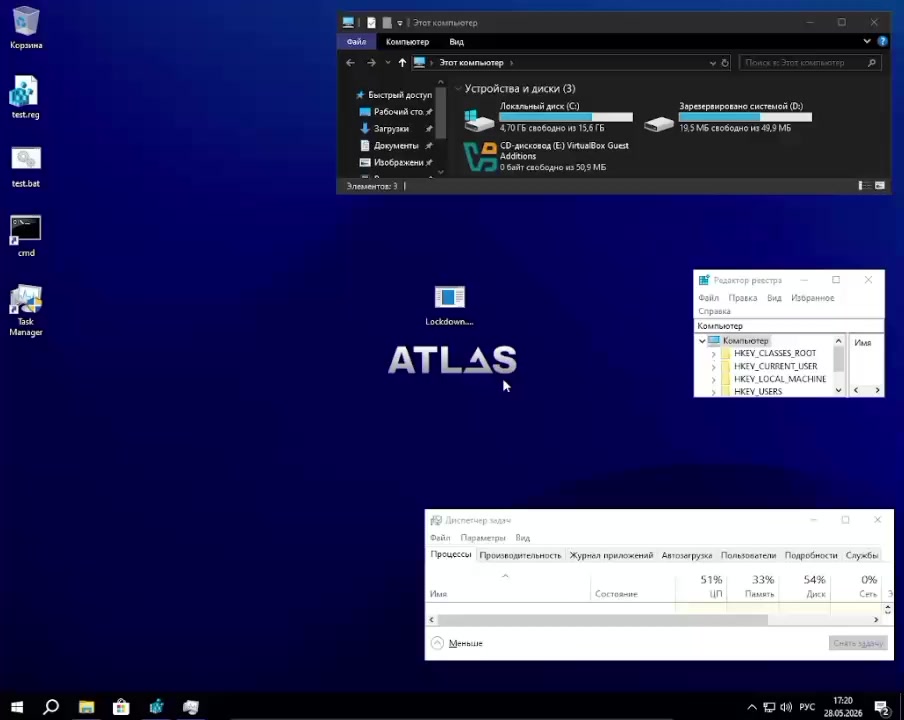Show hidden system tray icons
Viewport: 904px width, 720px height.
pos(752,707)
